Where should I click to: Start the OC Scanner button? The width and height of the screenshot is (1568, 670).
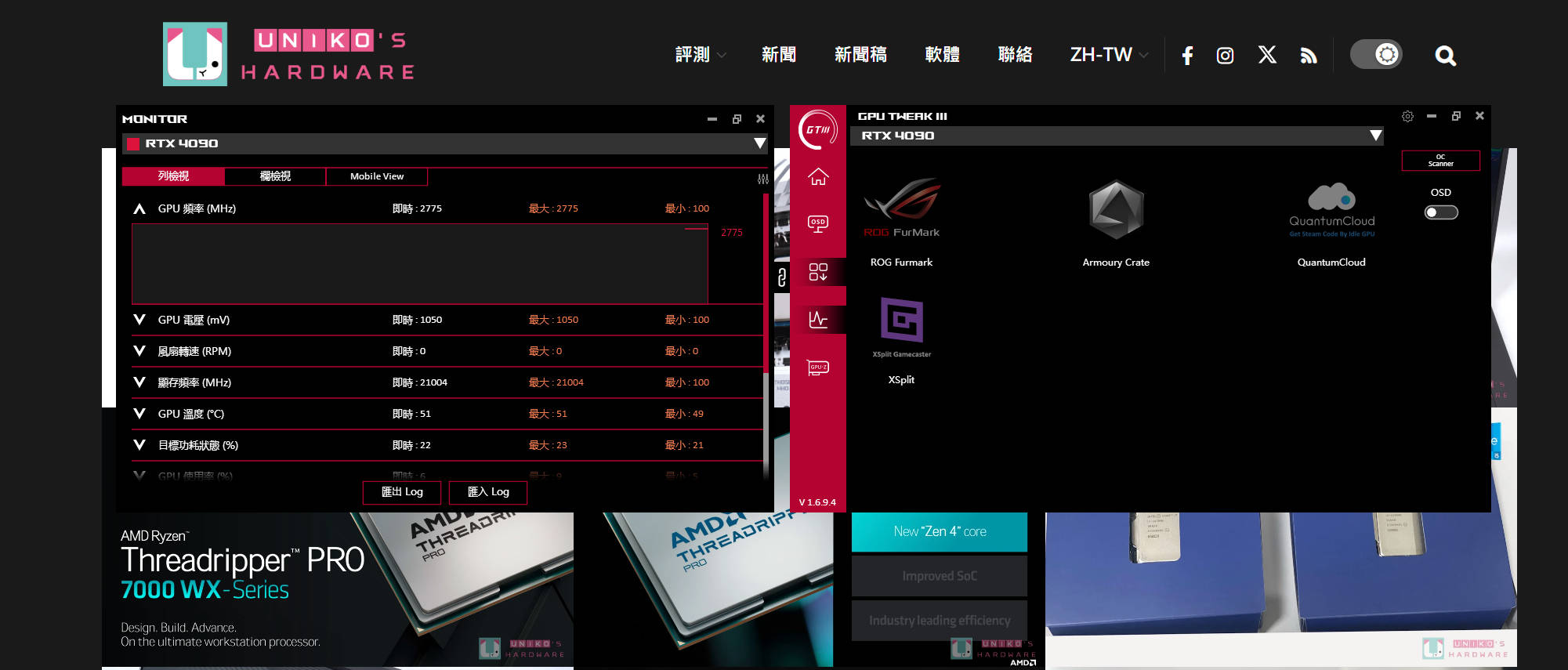coord(1440,161)
